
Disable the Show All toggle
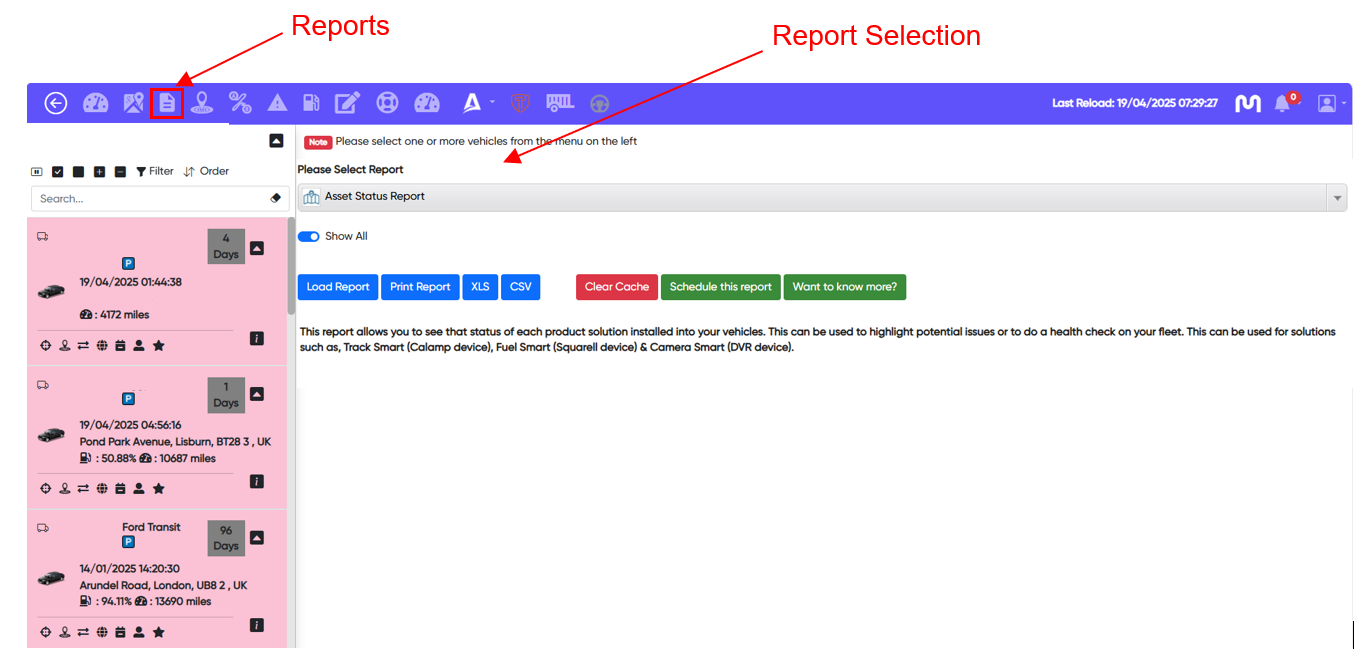(309, 236)
